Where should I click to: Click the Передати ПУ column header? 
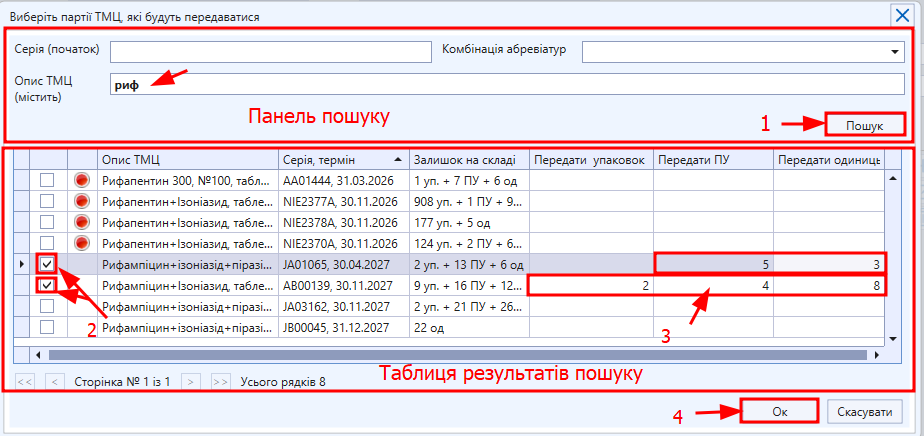point(713,160)
